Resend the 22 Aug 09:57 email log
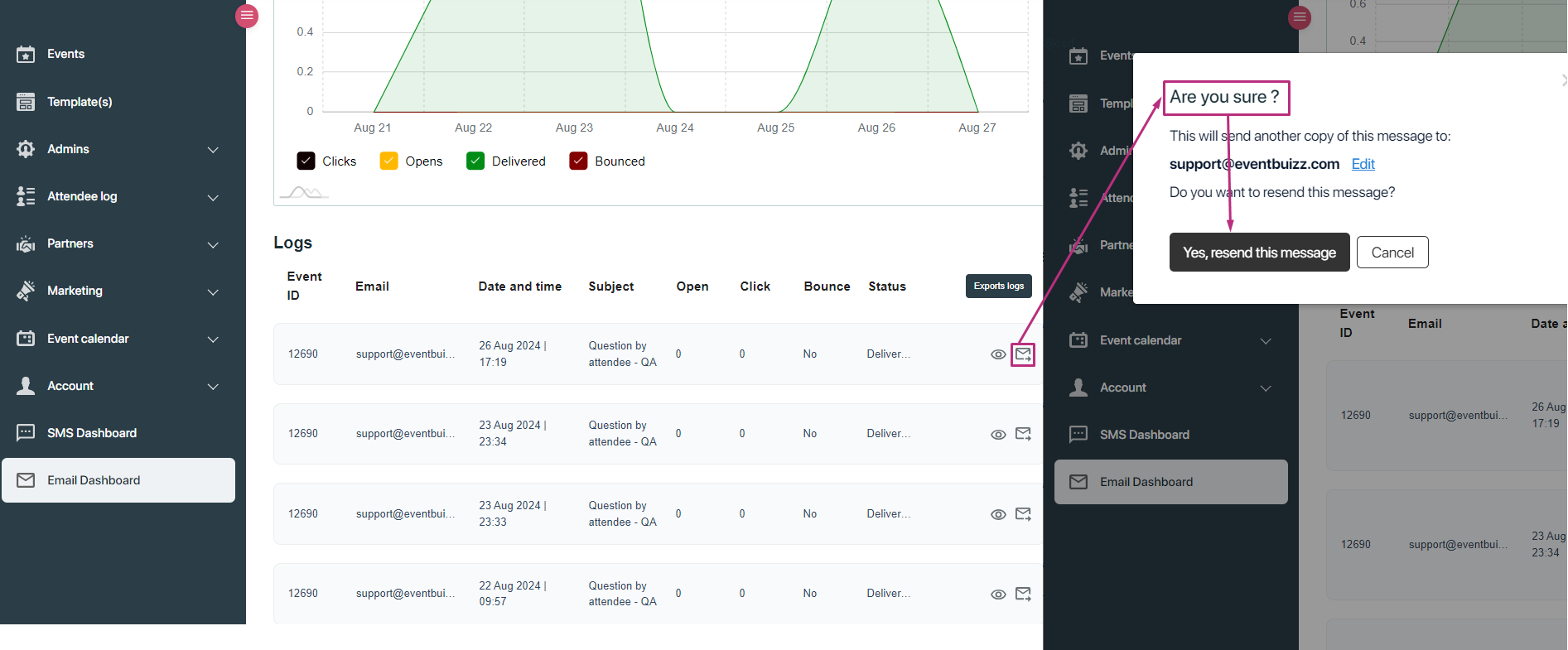This screenshot has width=1568, height=650. point(1024,594)
